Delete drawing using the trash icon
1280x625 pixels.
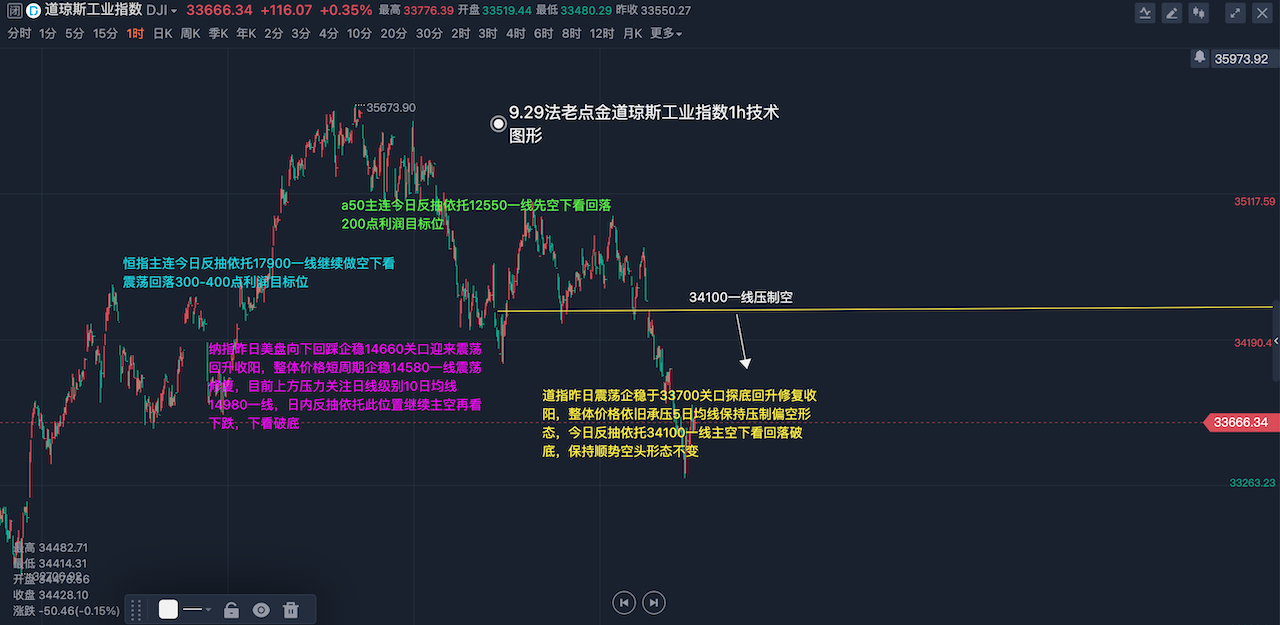(291, 609)
